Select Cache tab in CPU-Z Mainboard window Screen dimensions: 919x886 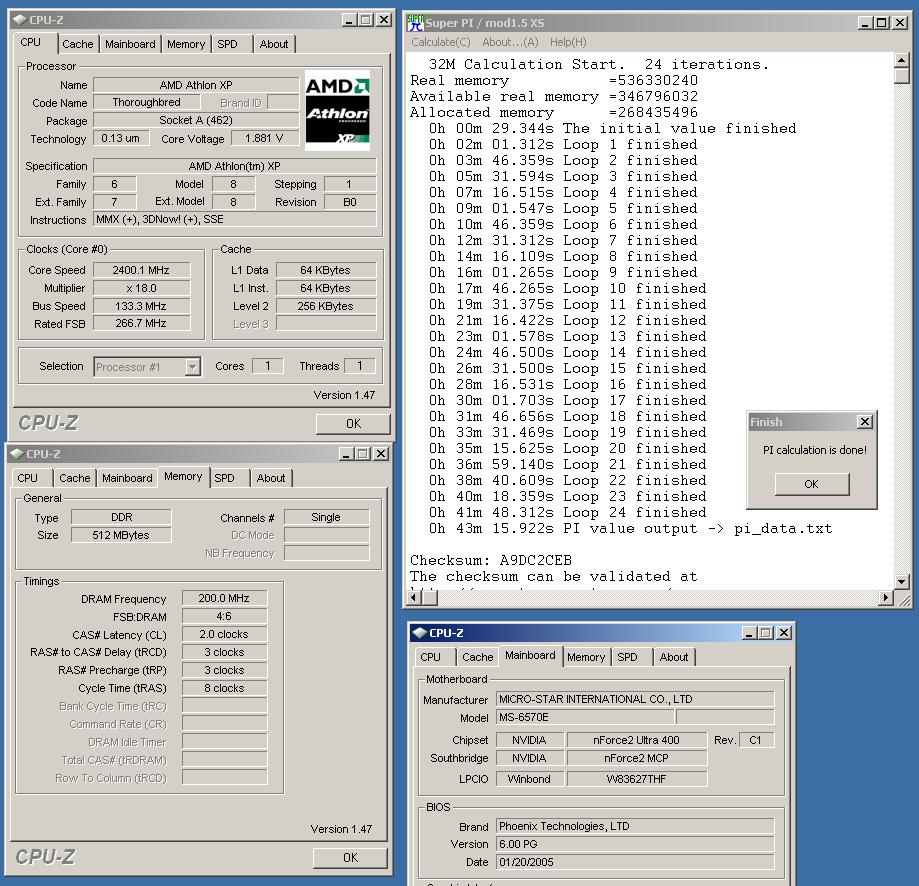point(478,657)
